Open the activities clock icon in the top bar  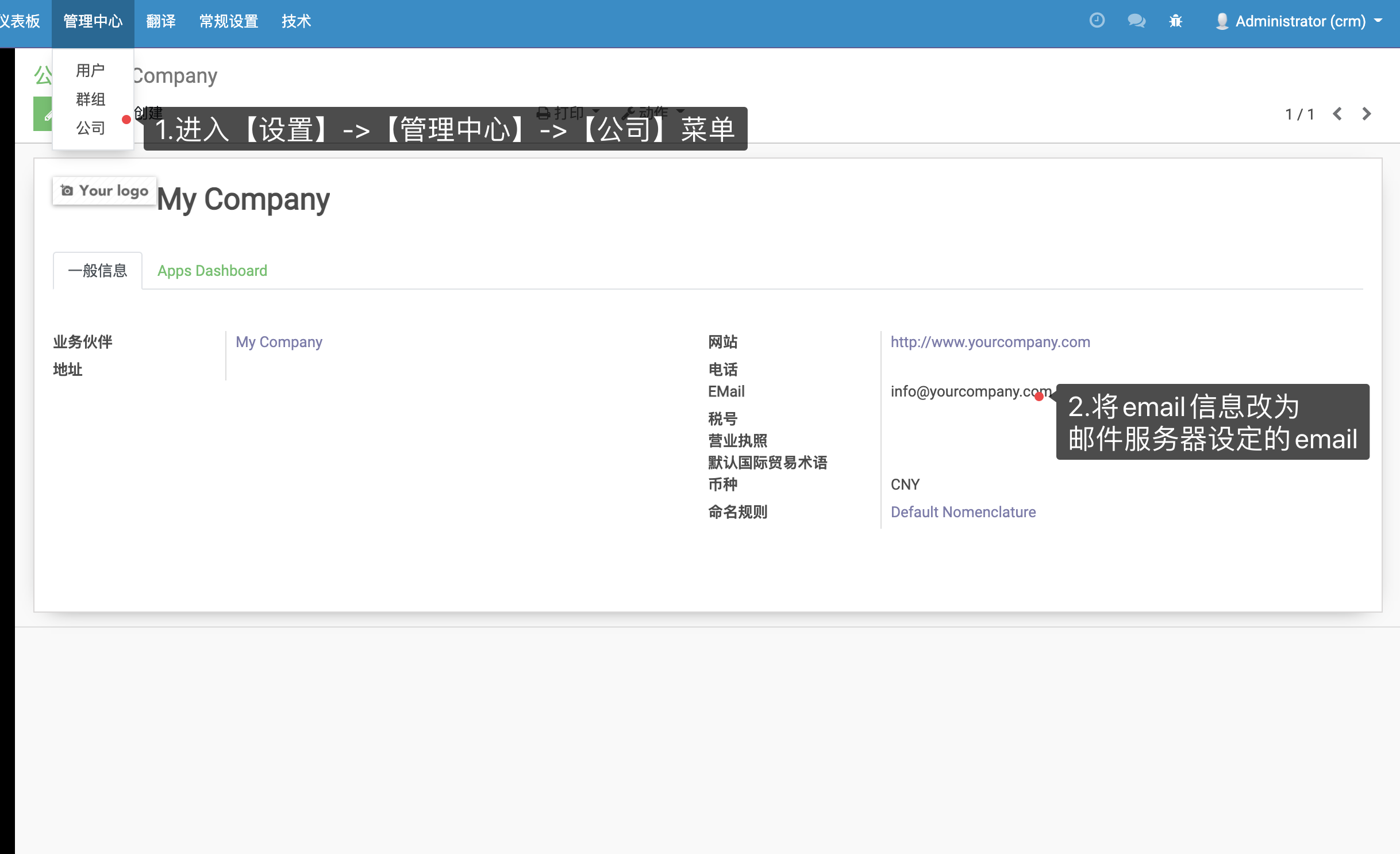click(x=1097, y=21)
